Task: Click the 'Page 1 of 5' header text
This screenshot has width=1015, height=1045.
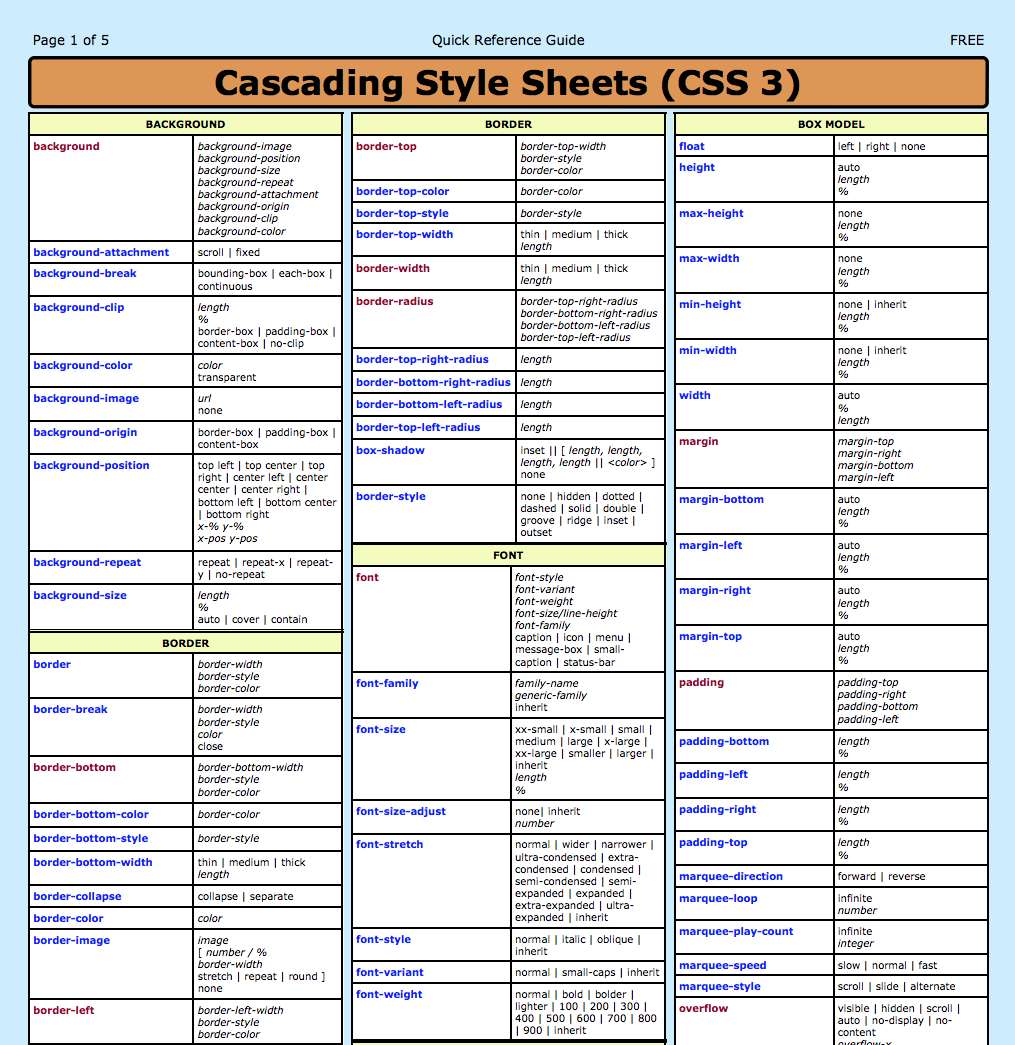Action: point(71,40)
